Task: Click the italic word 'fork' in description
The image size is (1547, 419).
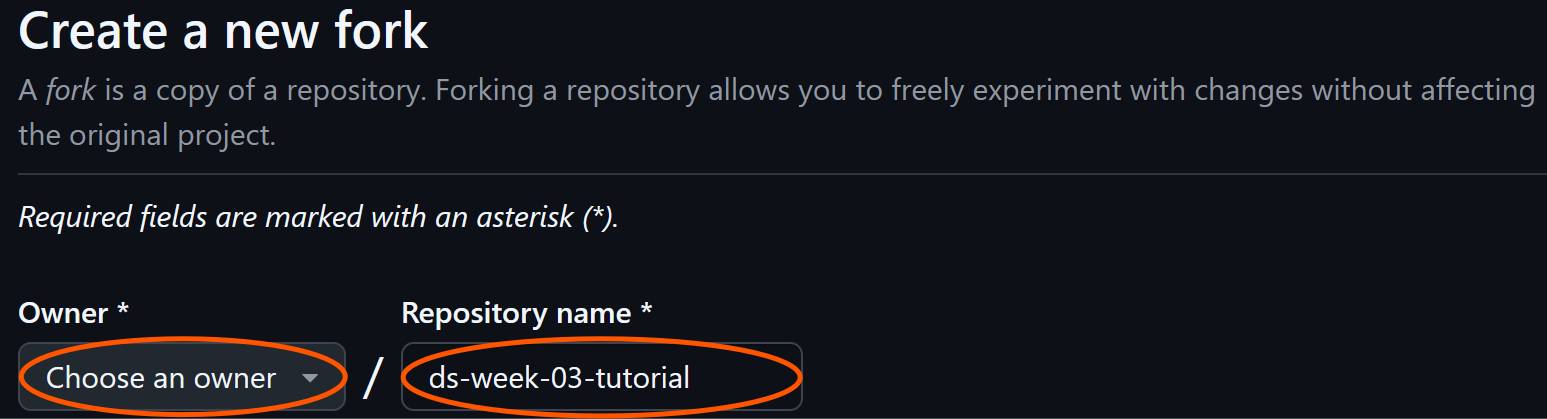Action: pyautogui.click(x=71, y=91)
